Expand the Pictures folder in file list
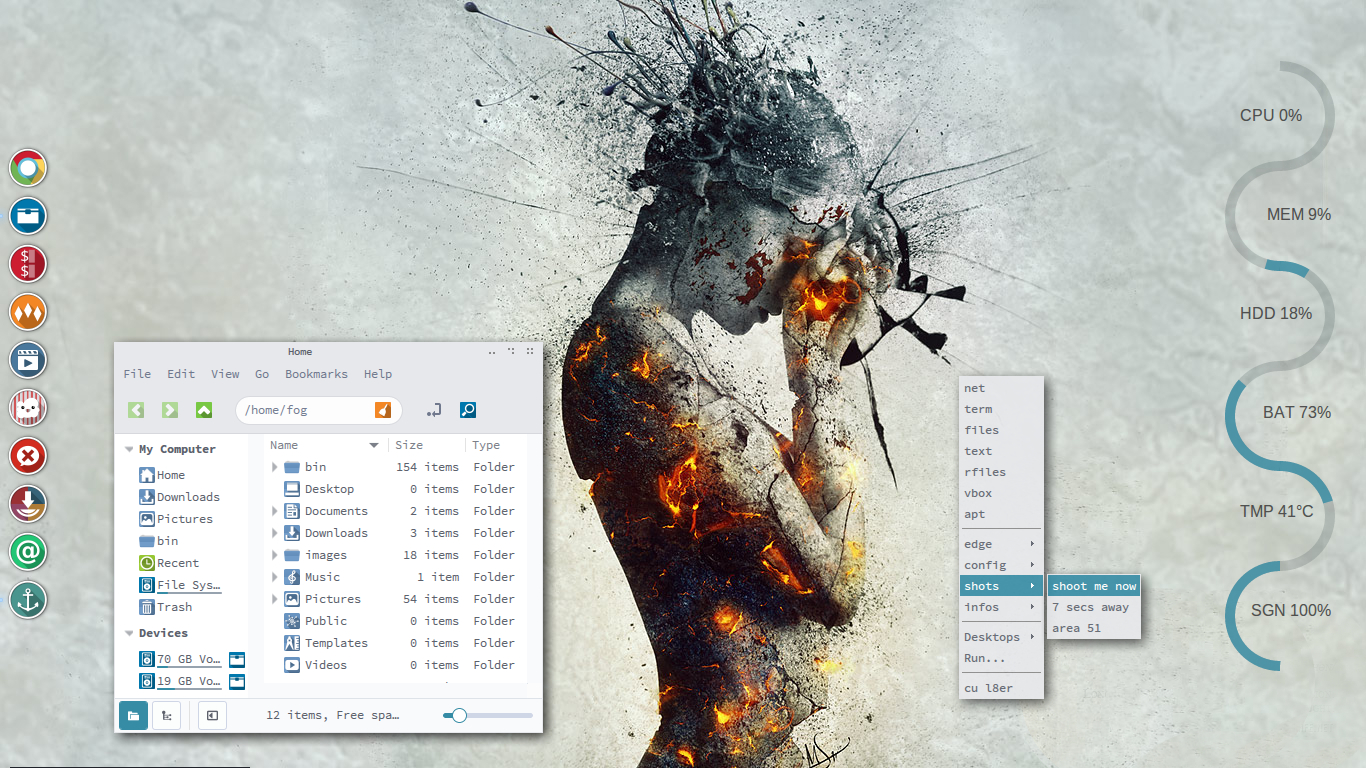1366x768 pixels. click(x=275, y=599)
